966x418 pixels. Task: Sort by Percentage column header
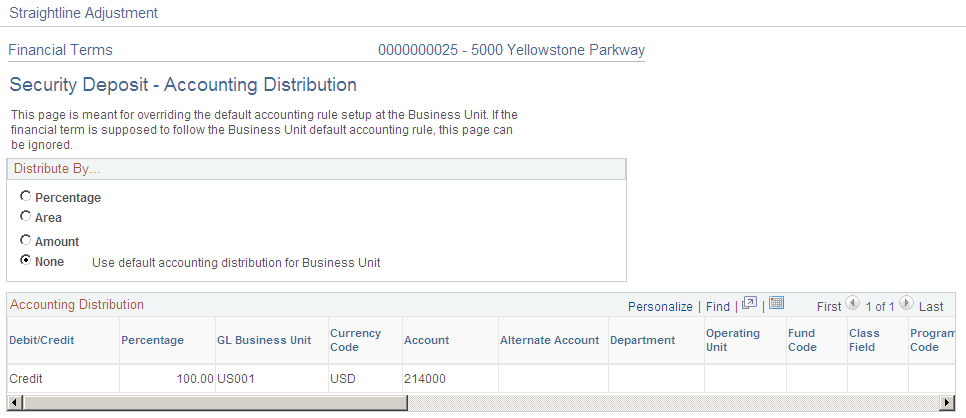click(x=152, y=340)
